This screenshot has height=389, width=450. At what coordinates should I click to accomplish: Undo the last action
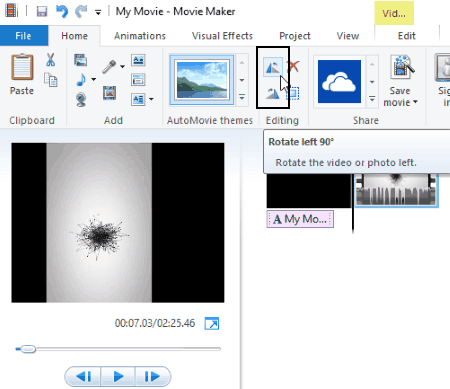pyautogui.click(x=62, y=12)
